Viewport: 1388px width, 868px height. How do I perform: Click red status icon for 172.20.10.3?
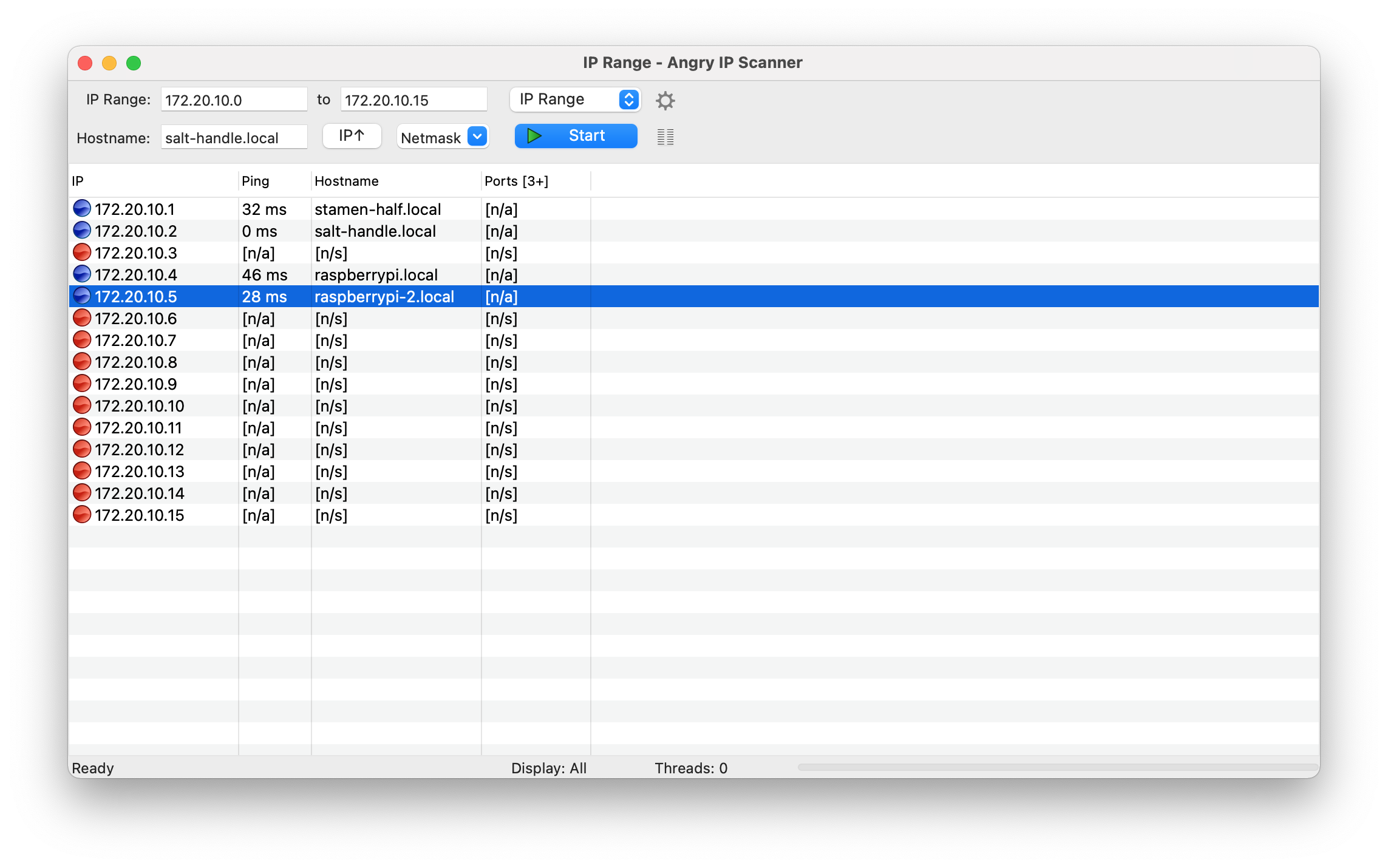click(81, 253)
